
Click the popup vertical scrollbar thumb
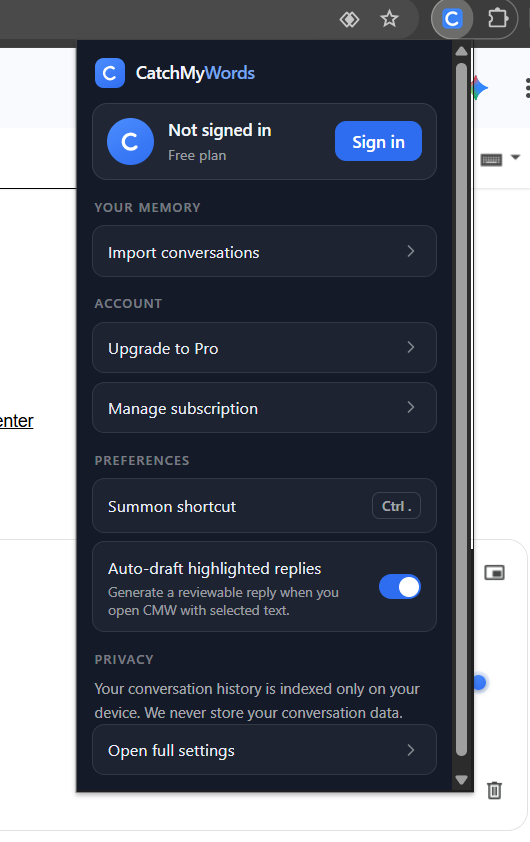click(461, 410)
